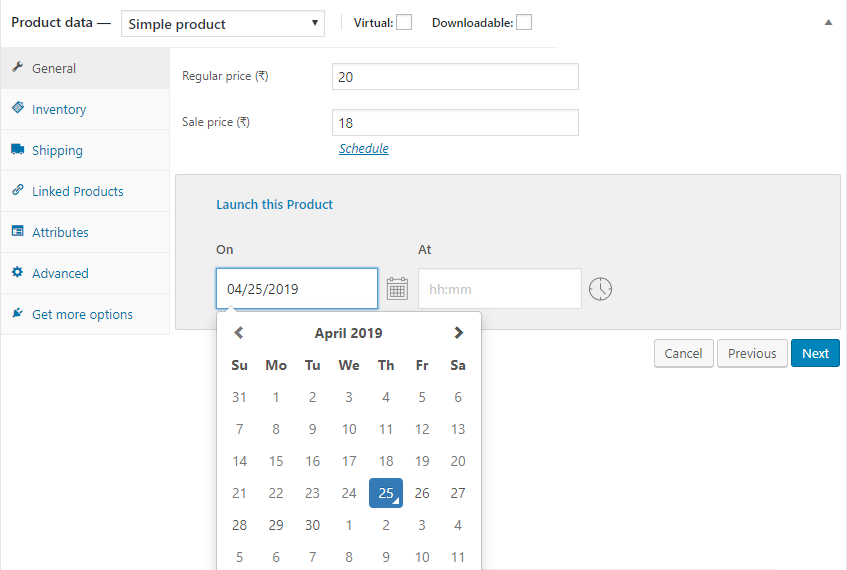This screenshot has height=570, width=847.
Task: Open Get more options tab
Action: pos(85,314)
